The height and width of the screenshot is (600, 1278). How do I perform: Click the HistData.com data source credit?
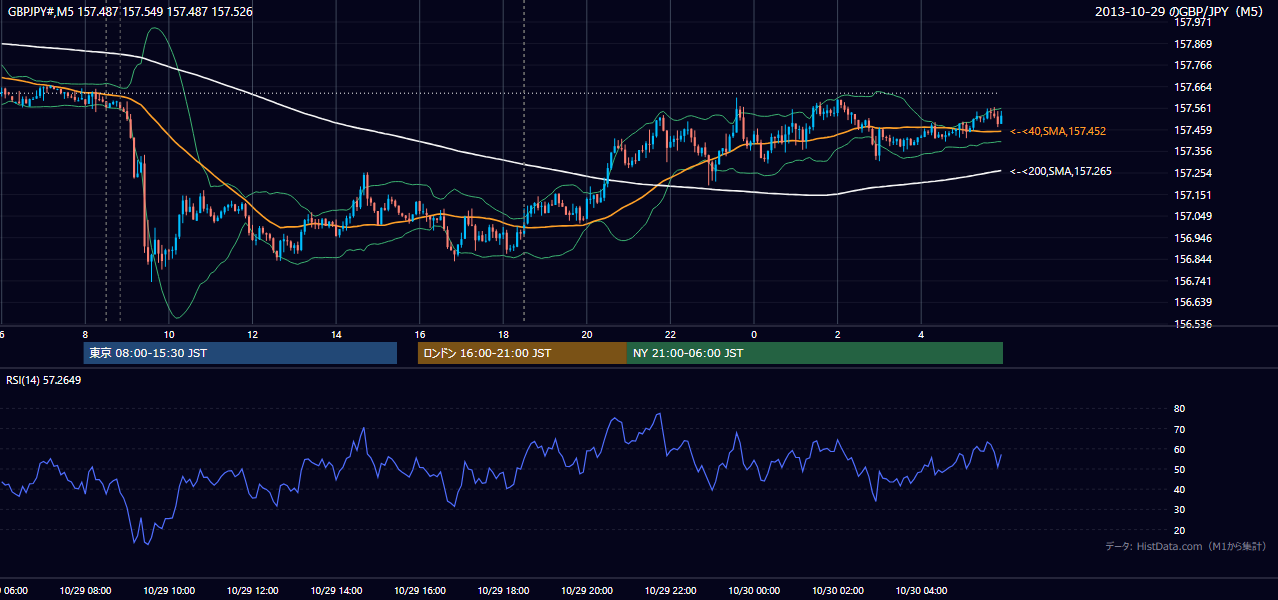tap(1186, 546)
